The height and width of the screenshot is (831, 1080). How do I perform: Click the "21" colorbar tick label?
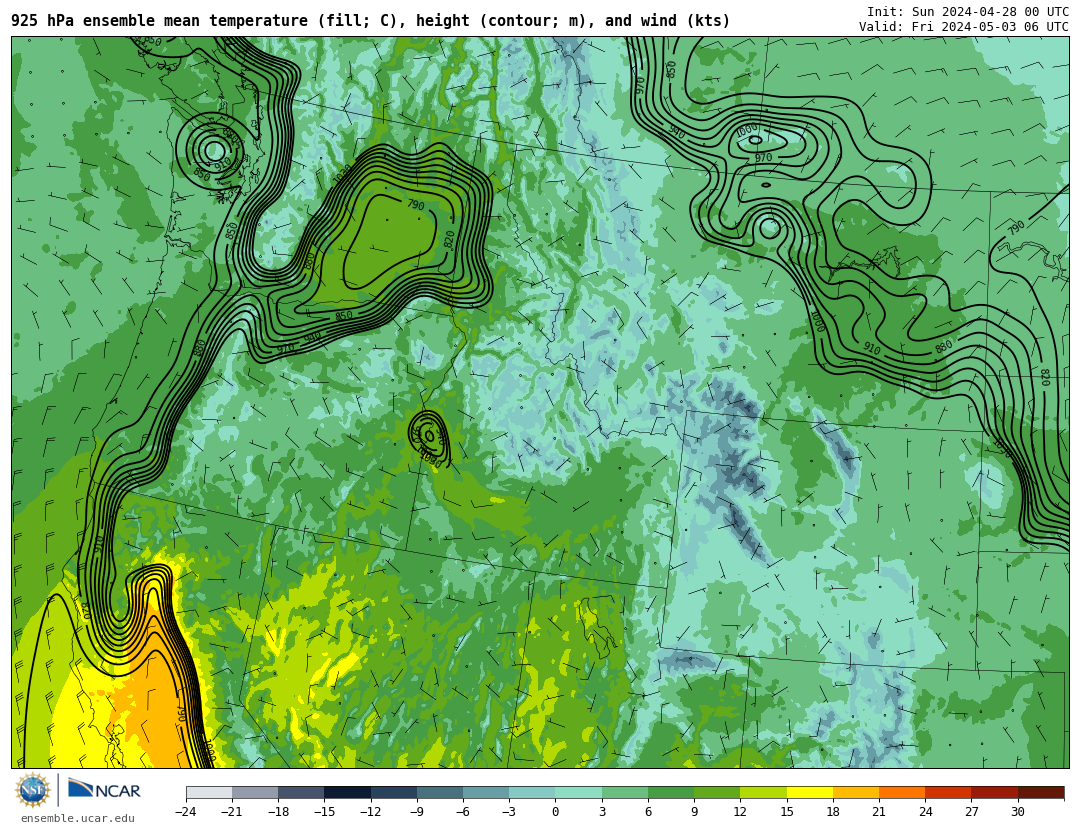point(879,812)
